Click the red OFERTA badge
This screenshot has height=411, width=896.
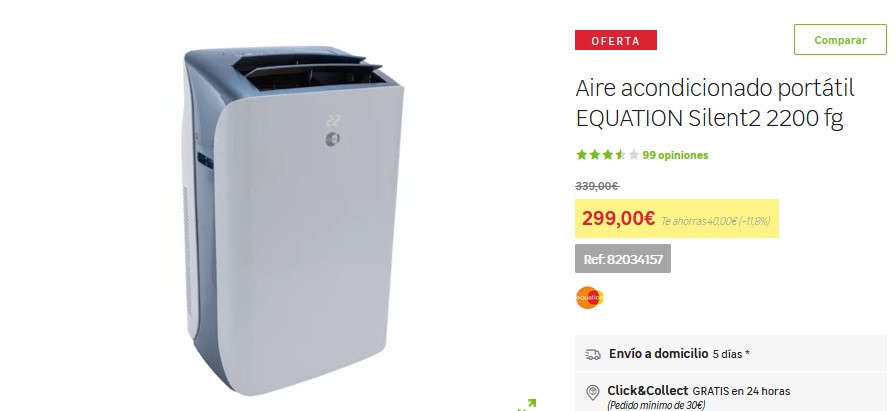615,40
